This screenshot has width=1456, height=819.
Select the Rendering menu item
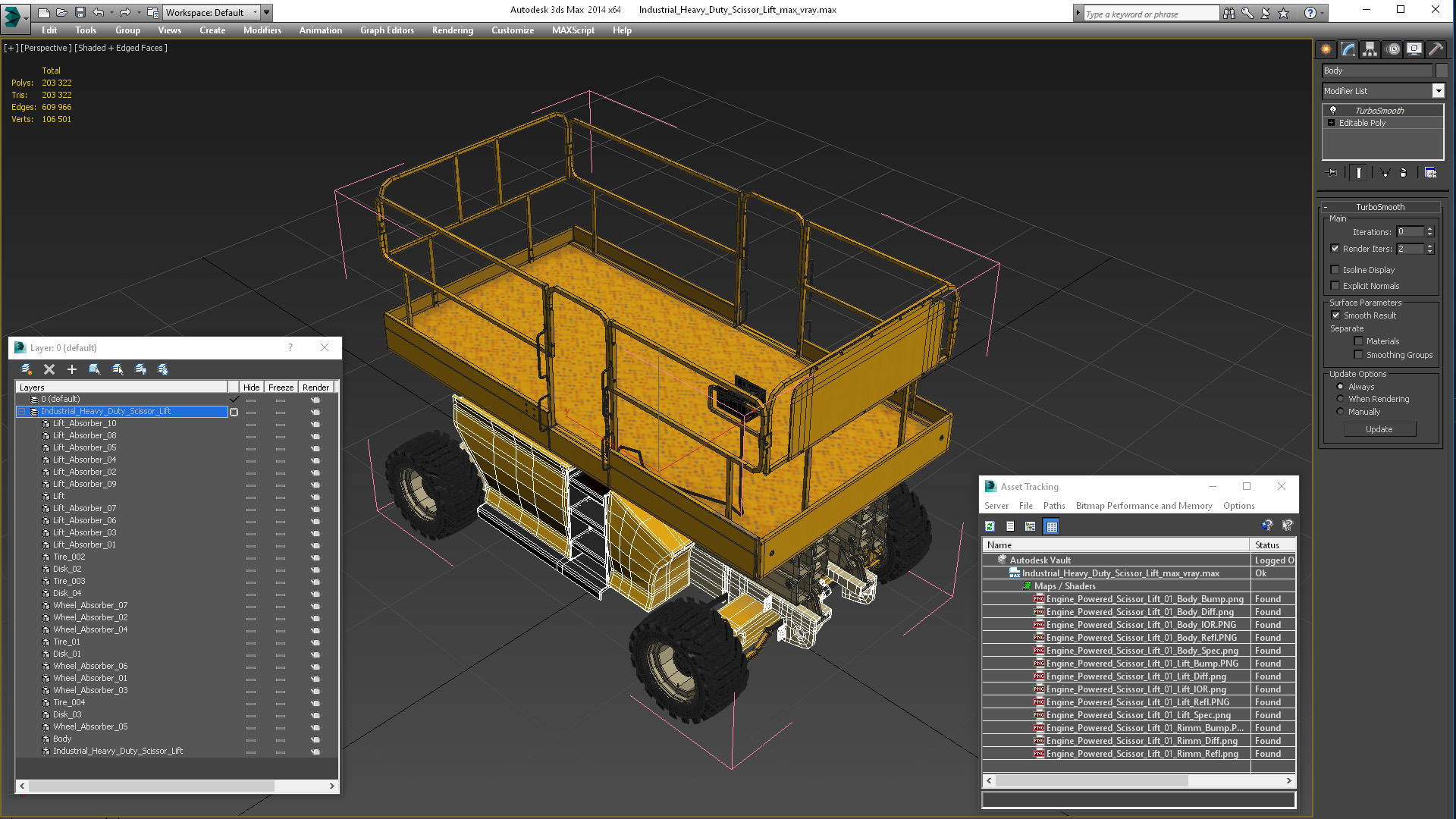(x=453, y=30)
